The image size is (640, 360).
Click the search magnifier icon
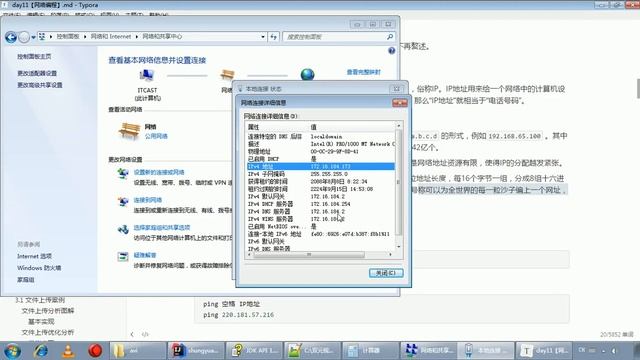click(x=390, y=37)
